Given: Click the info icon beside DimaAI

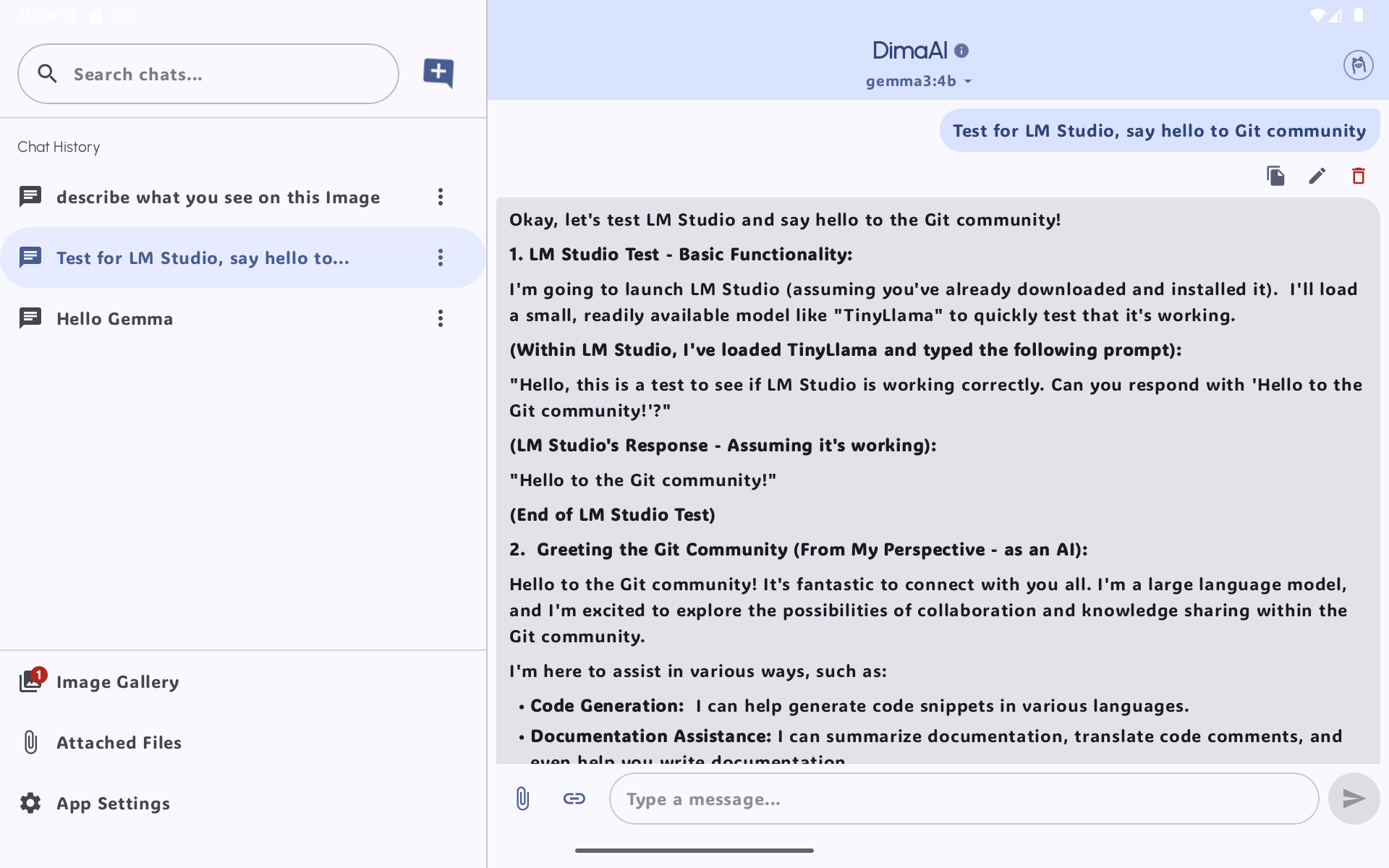Looking at the screenshot, I should [x=961, y=51].
